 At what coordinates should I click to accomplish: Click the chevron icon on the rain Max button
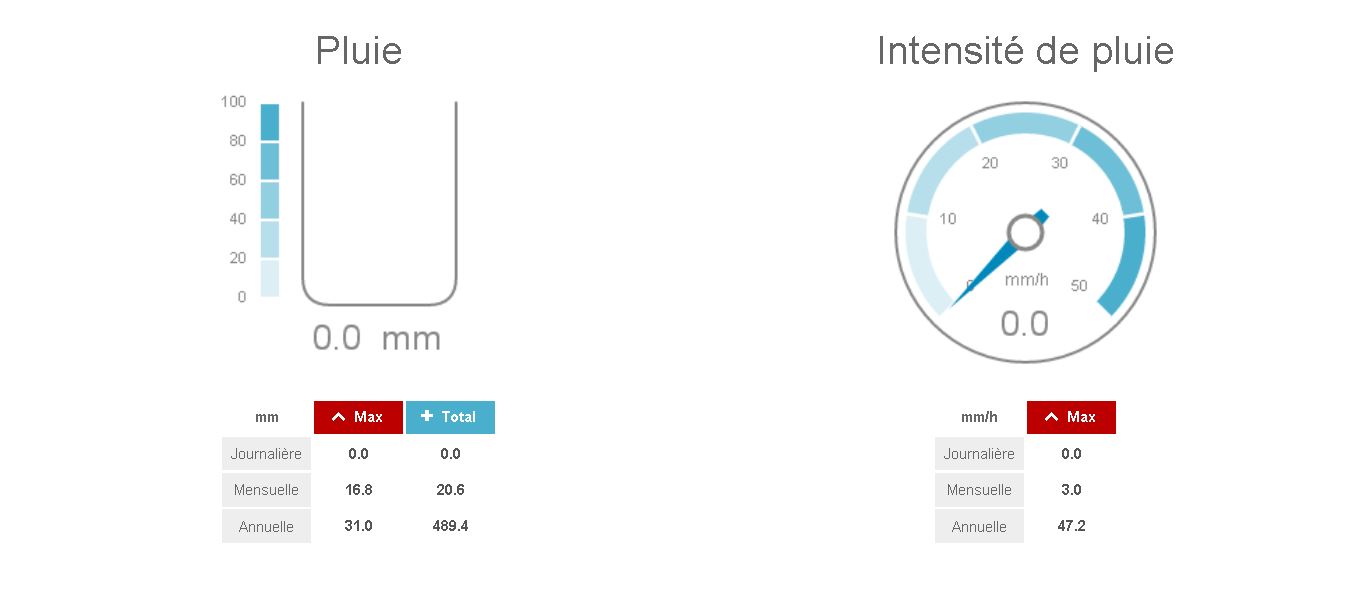pyautogui.click(x=338, y=417)
